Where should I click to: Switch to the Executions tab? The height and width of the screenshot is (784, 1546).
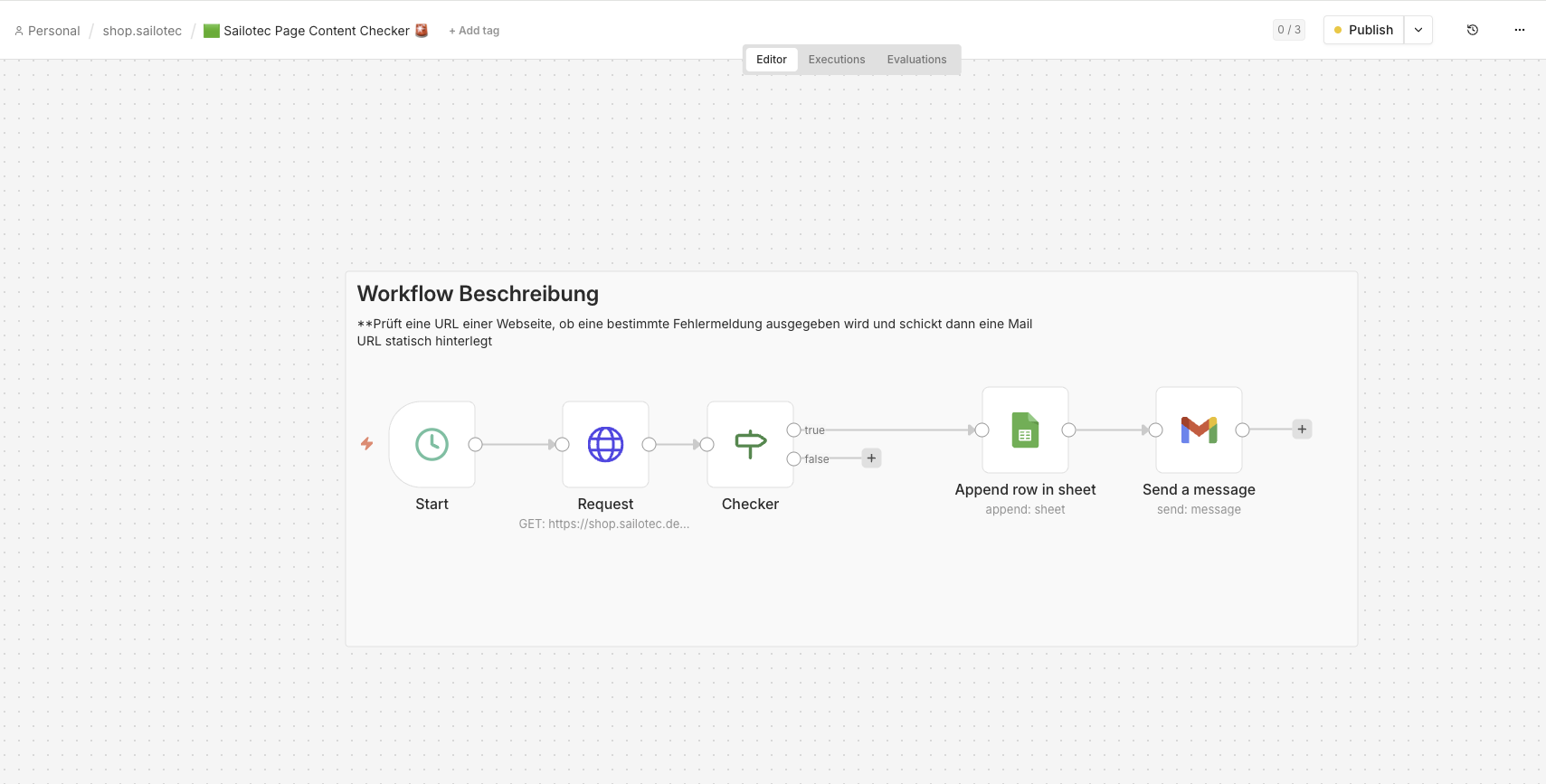click(837, 60)
